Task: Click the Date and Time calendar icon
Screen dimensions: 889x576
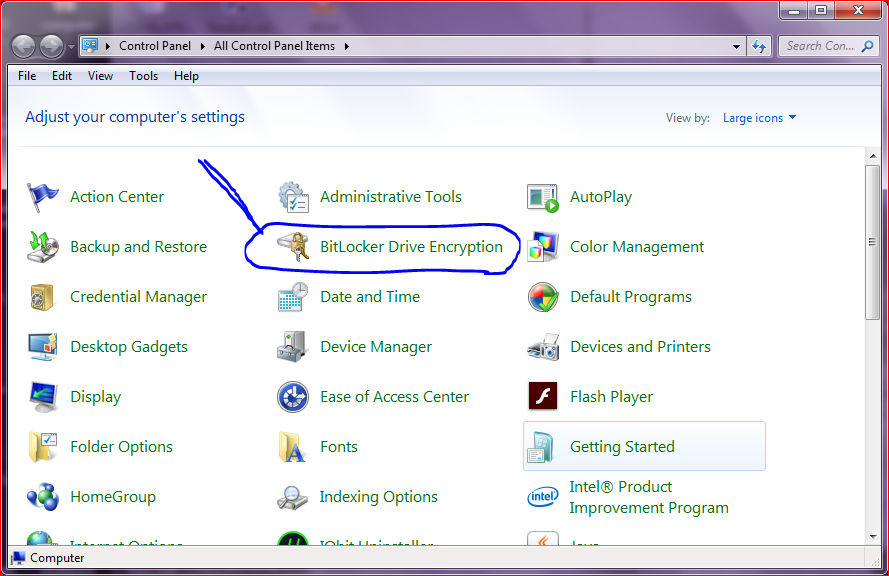Action: pos(293,297)
